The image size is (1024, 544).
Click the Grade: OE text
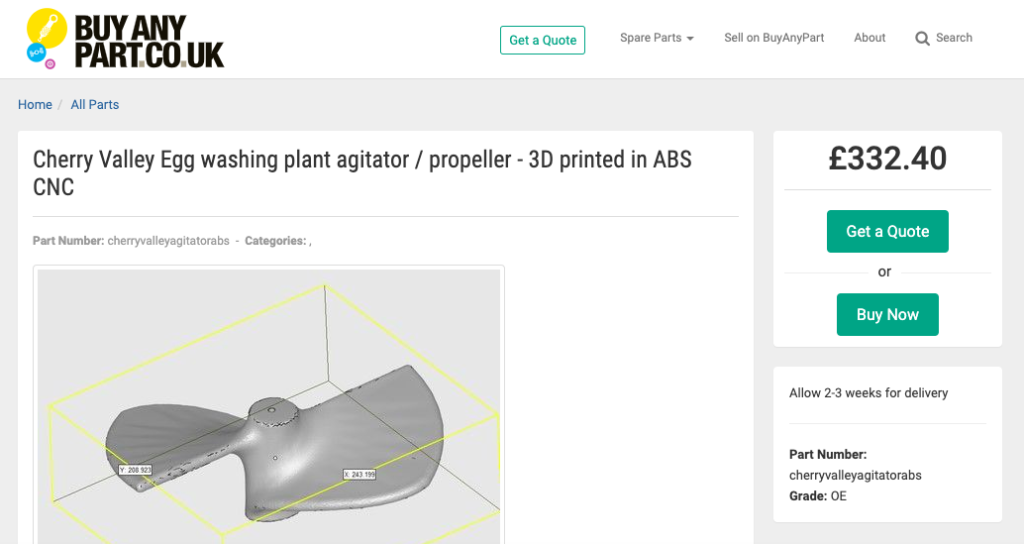click(x=818, y=496)
